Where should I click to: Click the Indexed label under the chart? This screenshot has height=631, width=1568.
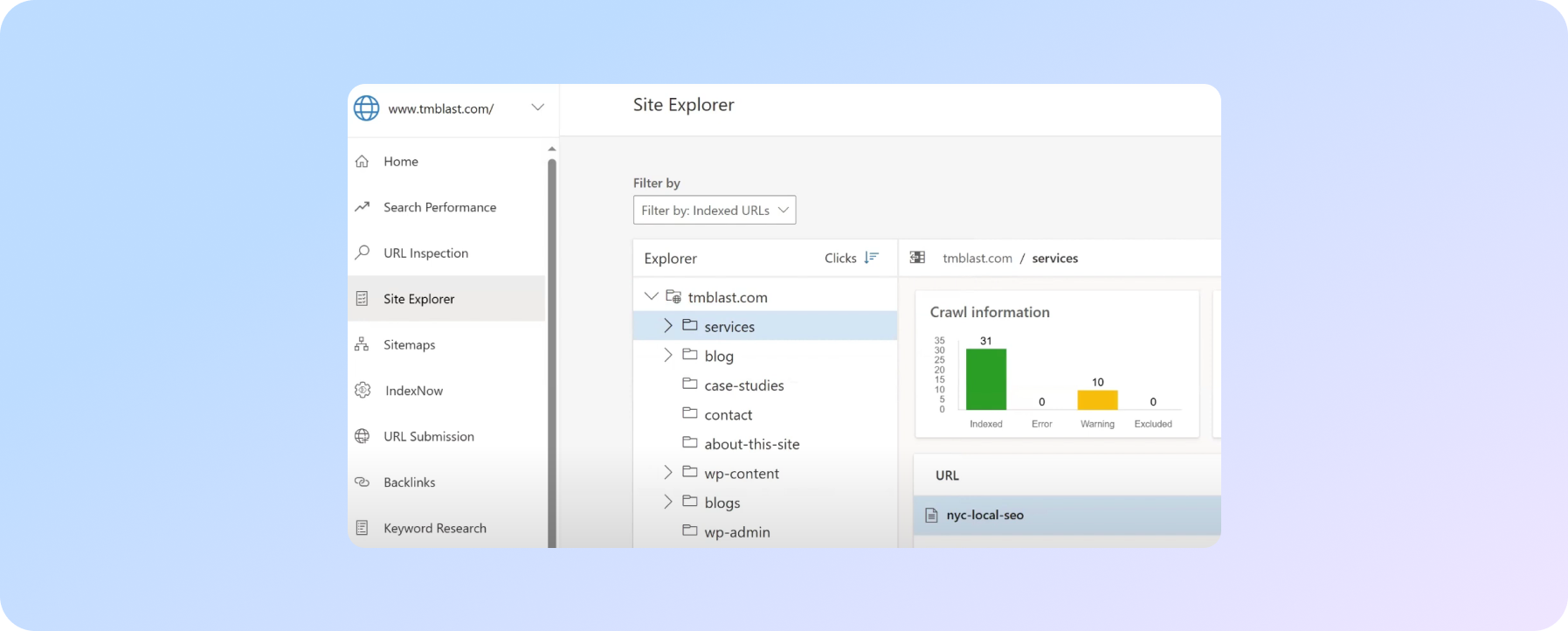pyautogui.click(x=986, y=424)
